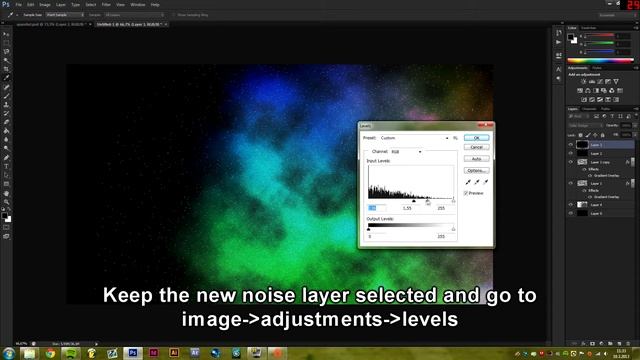Hide Layer 0 with its eye icon

[571, 213]
